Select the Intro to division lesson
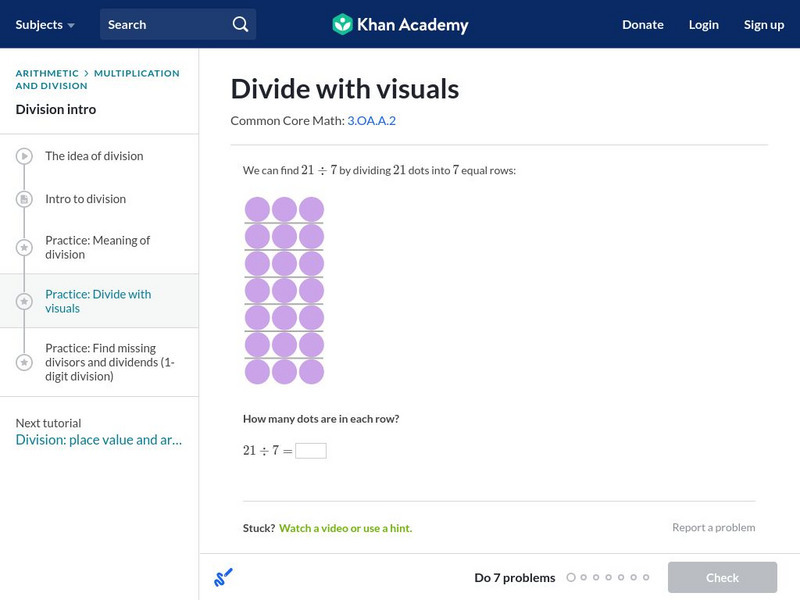Screen dimensions: 800x600 pos(83,199)
